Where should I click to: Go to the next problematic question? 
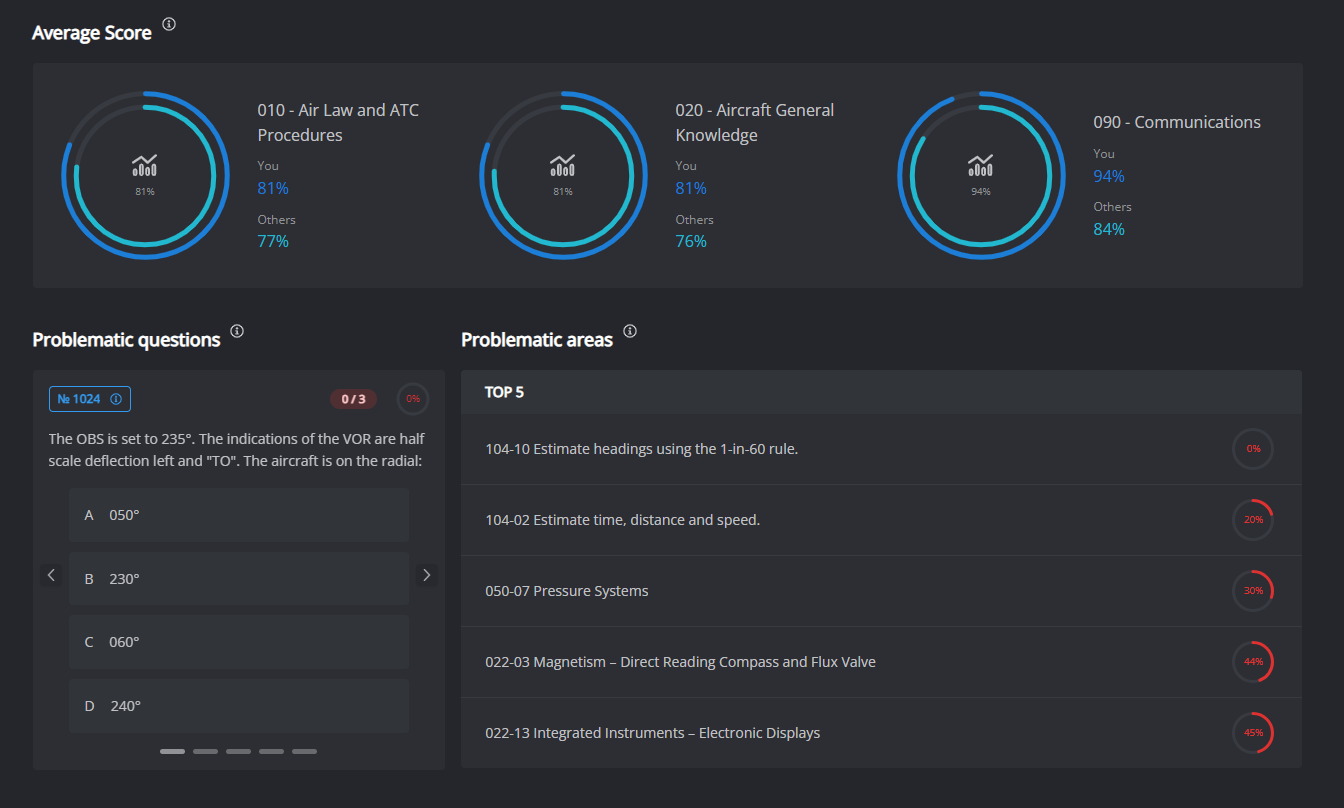[x=426, y=574]
